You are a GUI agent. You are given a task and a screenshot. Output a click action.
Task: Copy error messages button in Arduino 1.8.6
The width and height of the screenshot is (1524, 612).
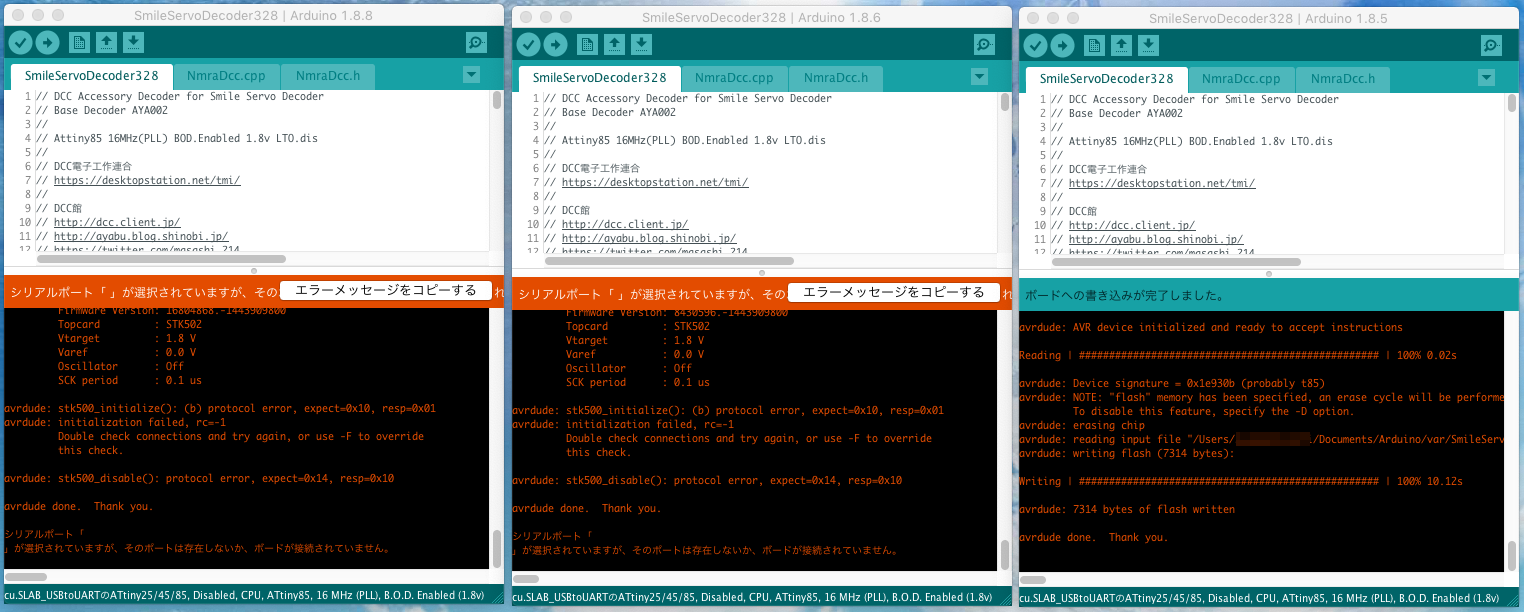[x=894, y=293]
